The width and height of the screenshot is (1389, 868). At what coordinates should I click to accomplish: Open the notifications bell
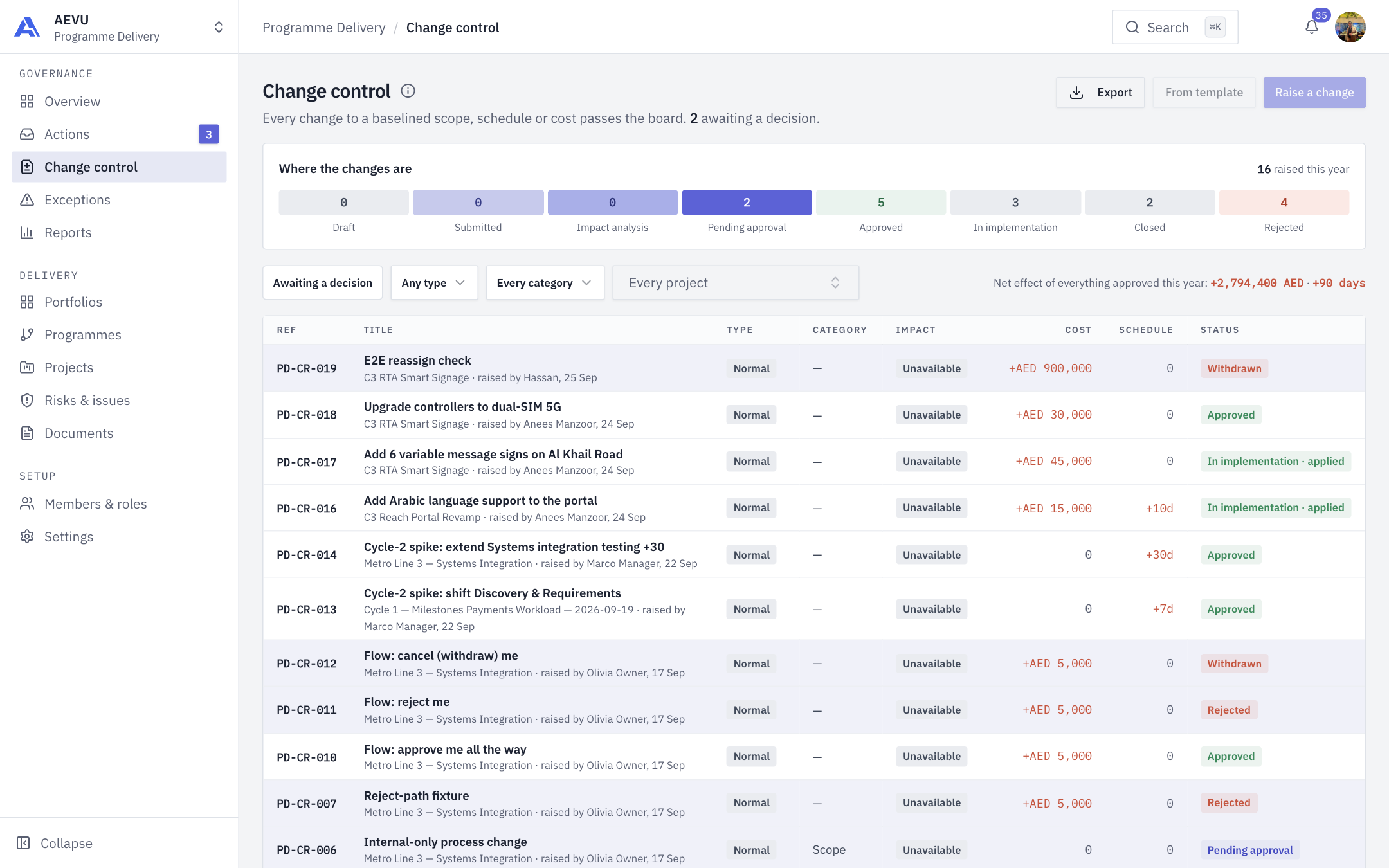[1311, 27]
